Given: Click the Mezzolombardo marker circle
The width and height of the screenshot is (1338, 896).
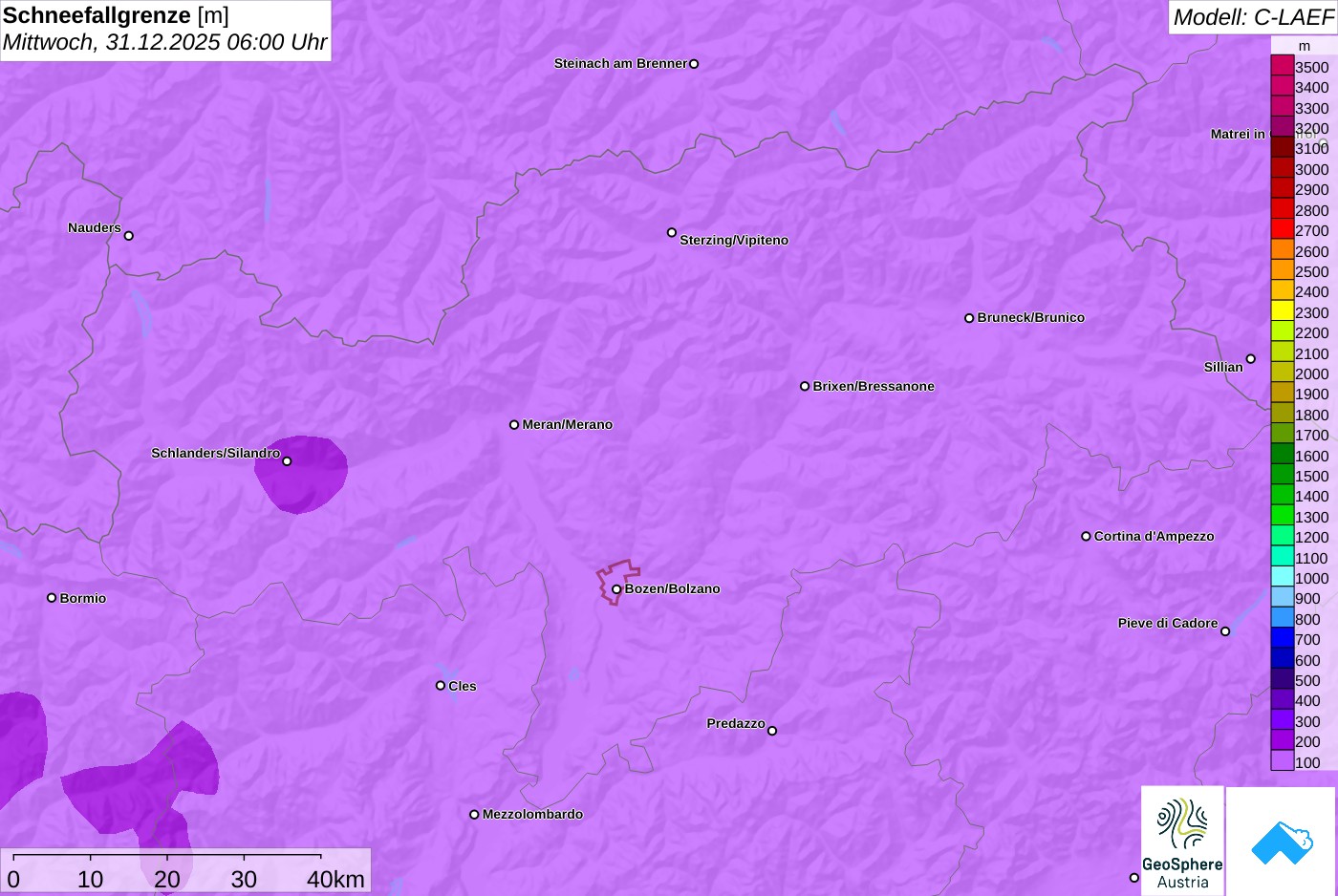Looking at the screenshot, I should pos(474,815).
